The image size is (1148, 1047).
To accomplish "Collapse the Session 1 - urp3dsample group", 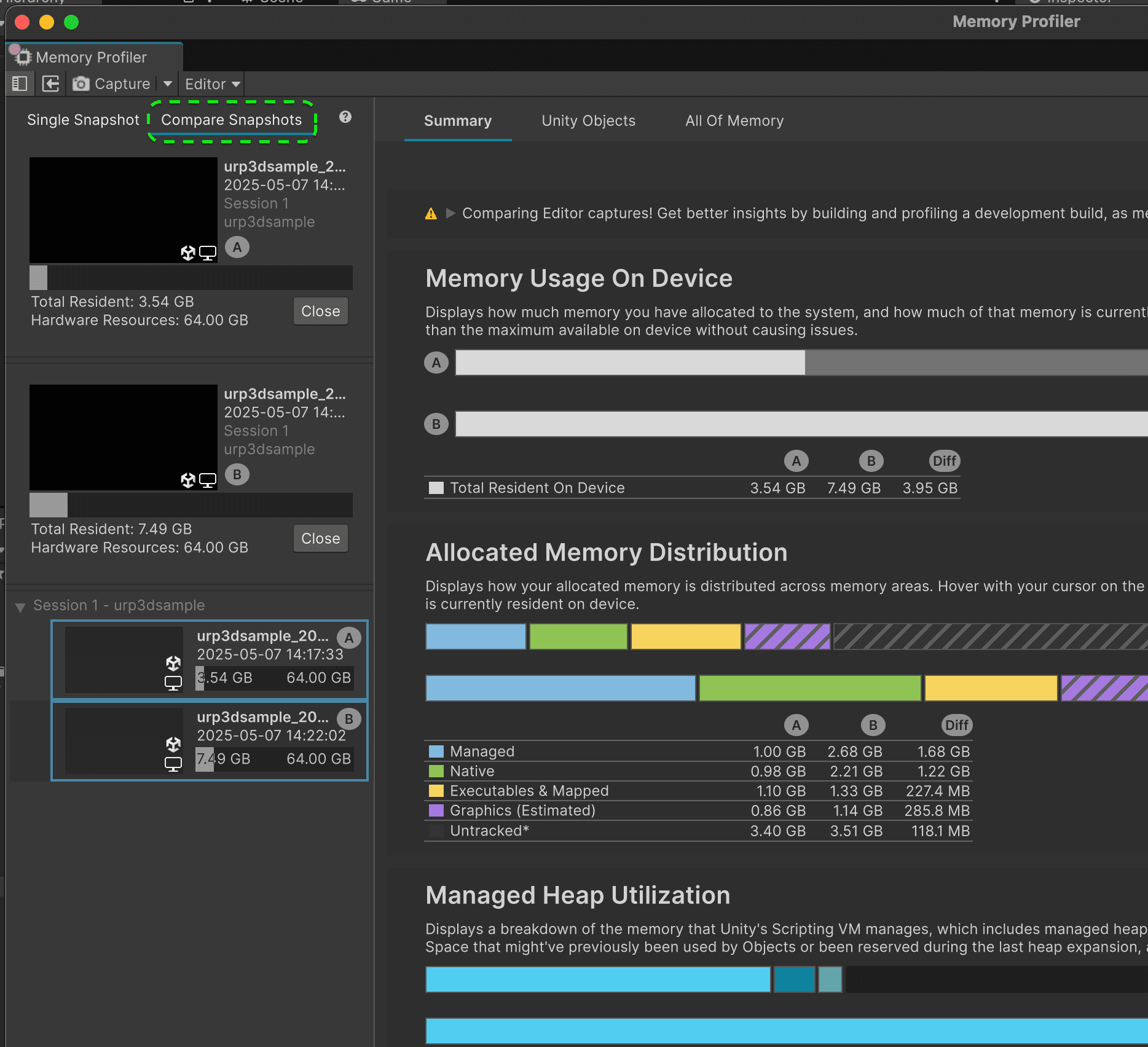I will [20, 605].
